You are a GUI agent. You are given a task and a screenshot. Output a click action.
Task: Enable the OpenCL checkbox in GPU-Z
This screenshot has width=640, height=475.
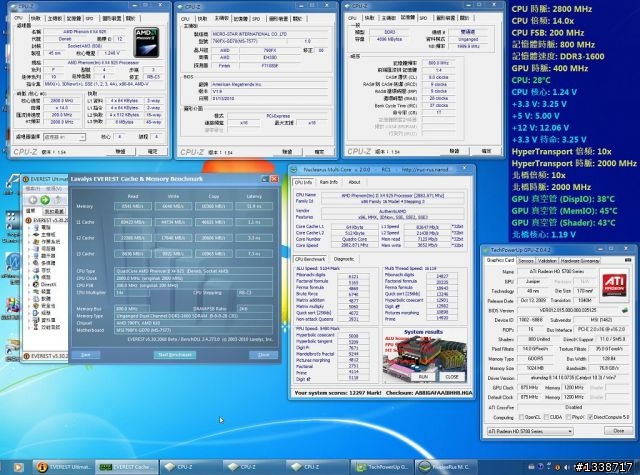[x=521, y=417]
